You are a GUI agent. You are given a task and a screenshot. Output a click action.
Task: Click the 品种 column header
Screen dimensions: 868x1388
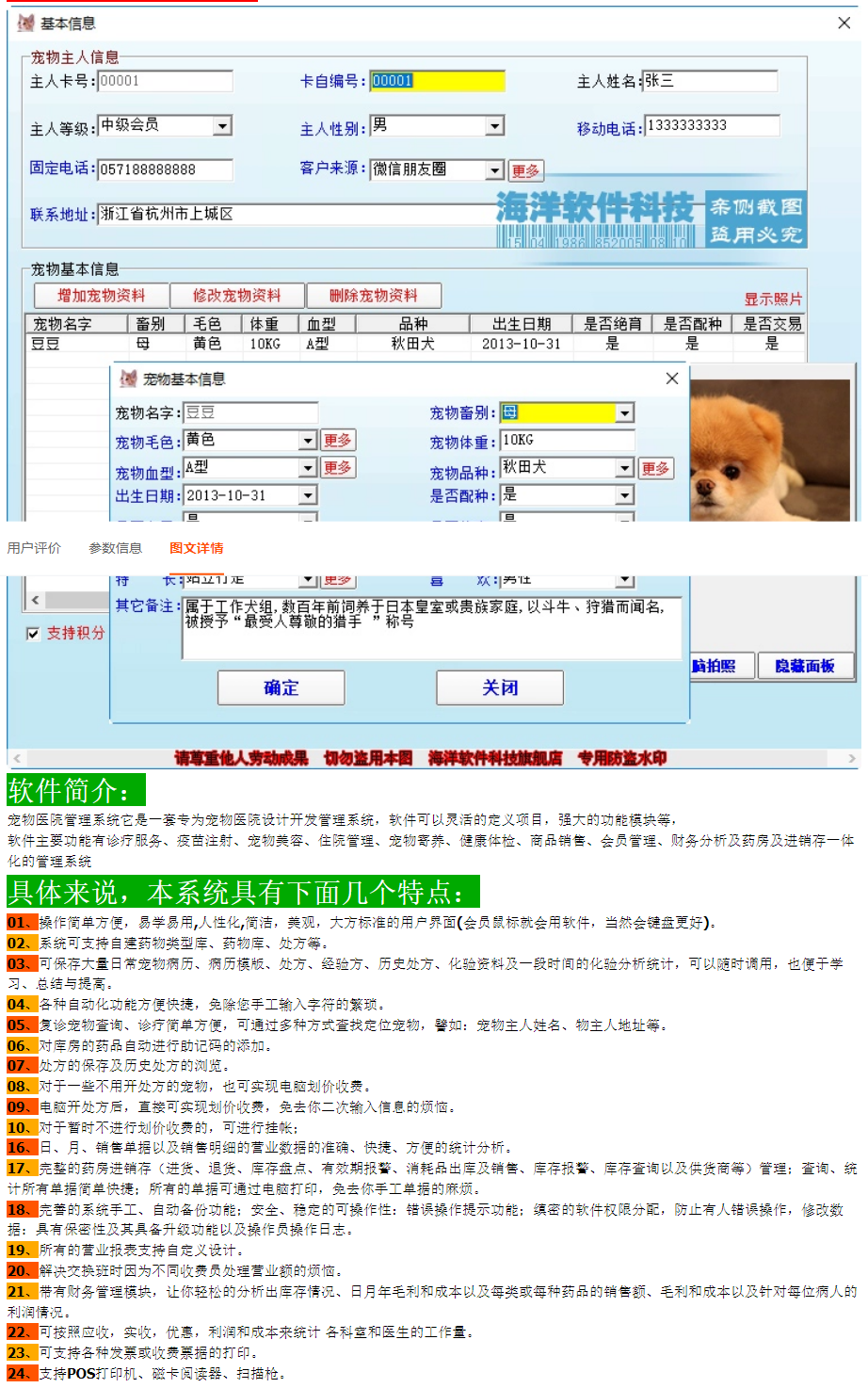(x=413, y=324)
